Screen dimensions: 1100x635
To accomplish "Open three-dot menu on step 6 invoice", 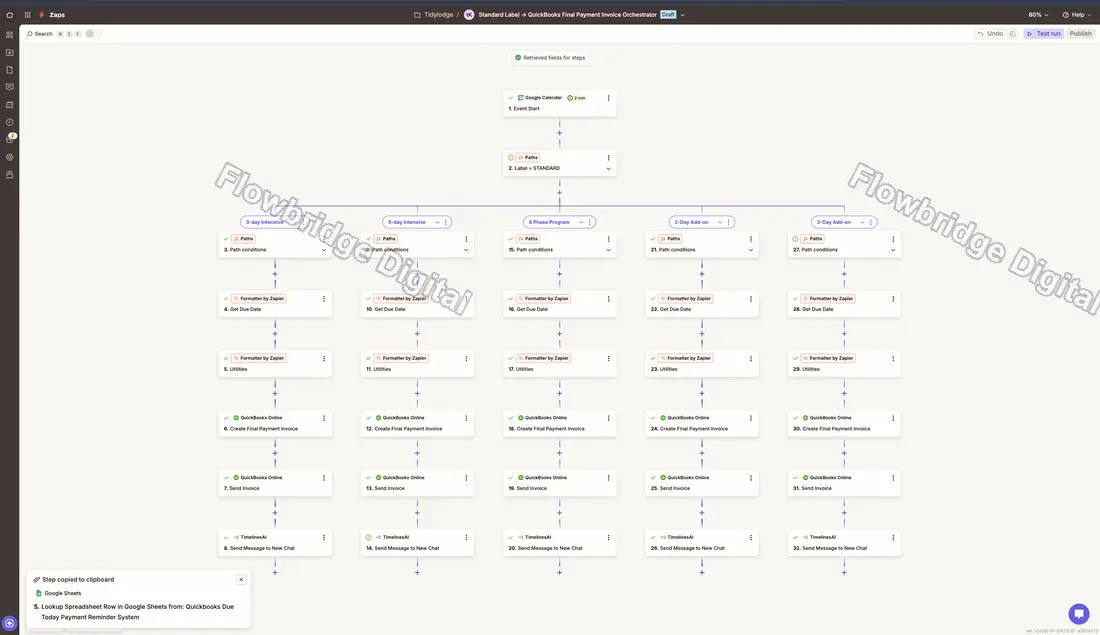I will click(x=324, y=418).
